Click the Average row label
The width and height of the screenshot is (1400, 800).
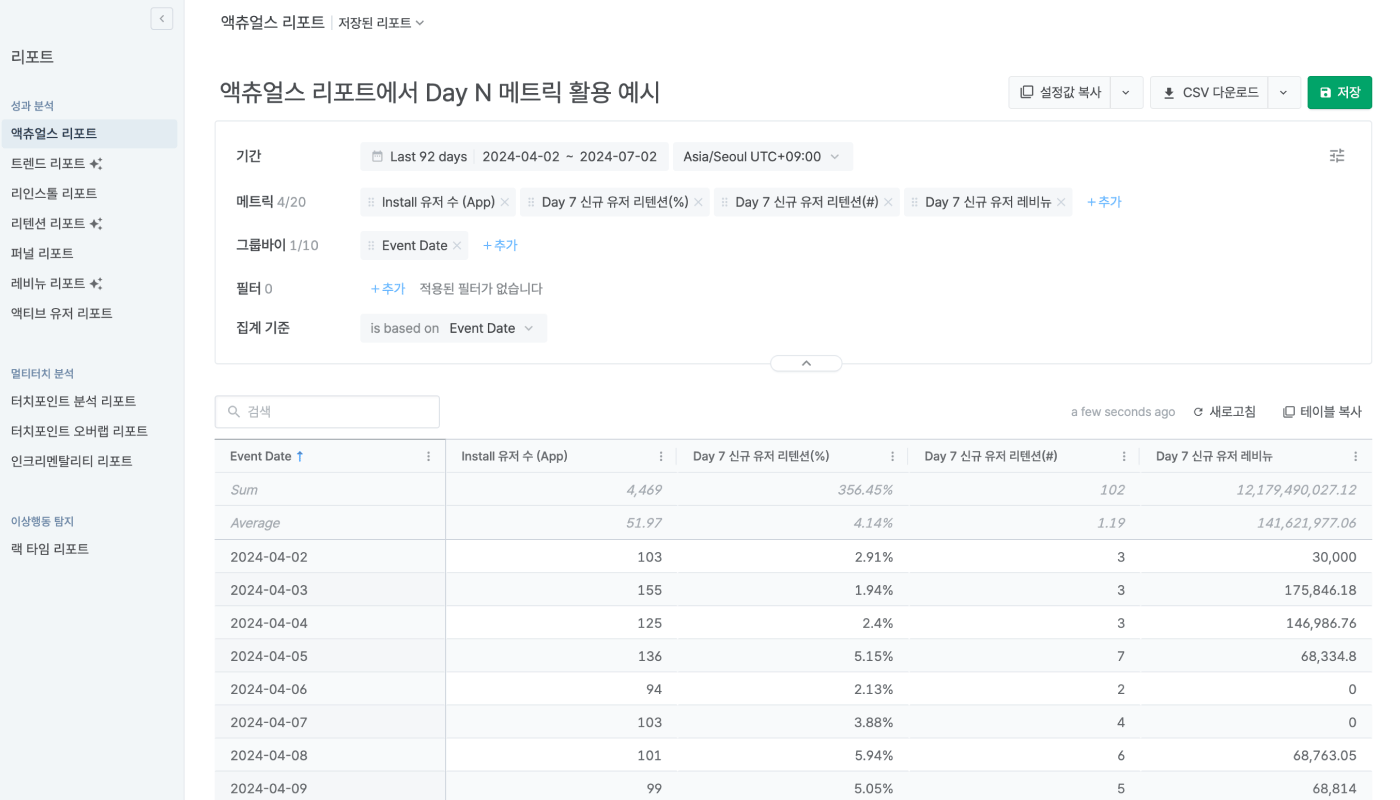[x=255, y=523]
